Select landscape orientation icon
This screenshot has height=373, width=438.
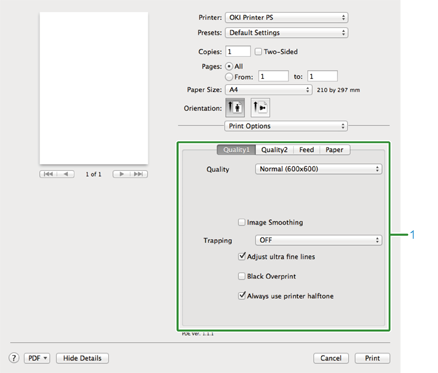coord(260,108)
